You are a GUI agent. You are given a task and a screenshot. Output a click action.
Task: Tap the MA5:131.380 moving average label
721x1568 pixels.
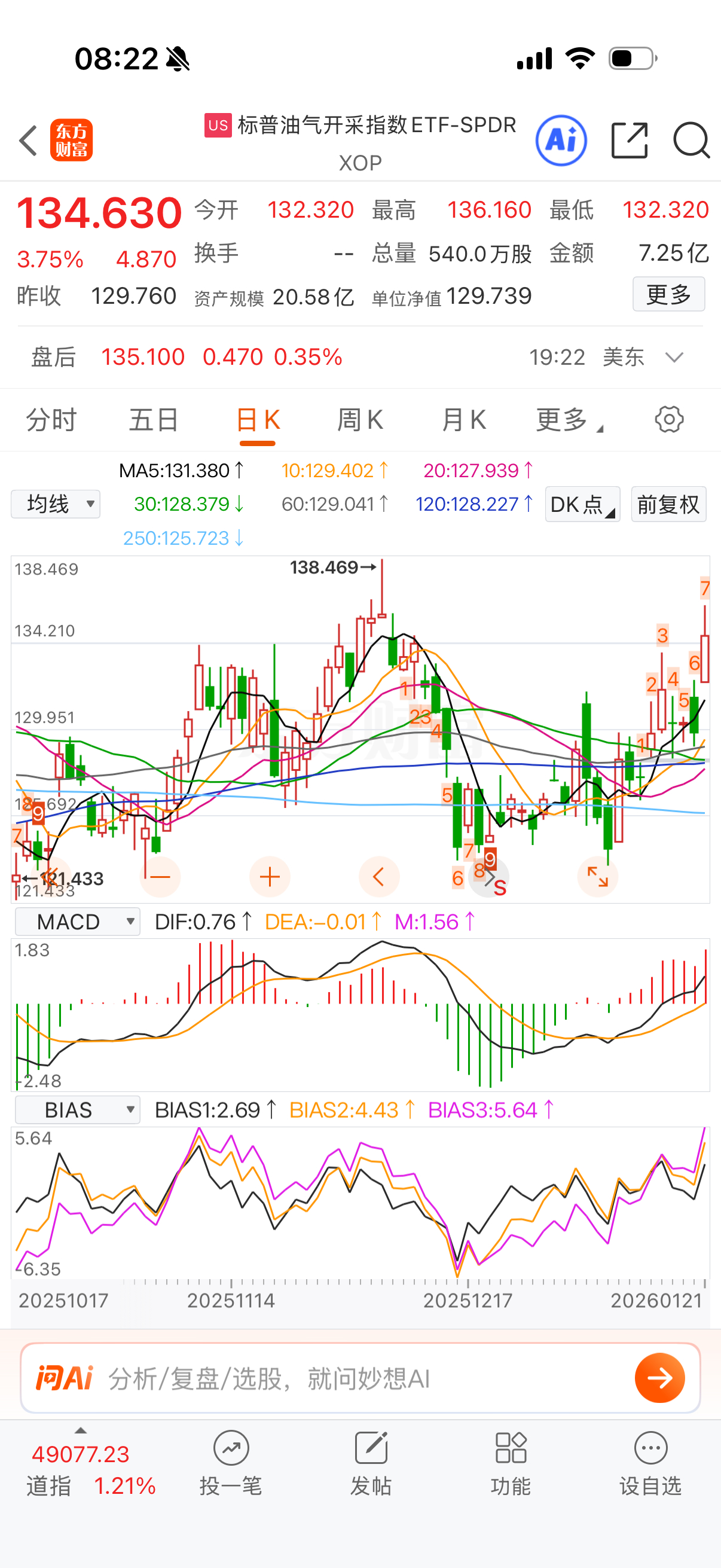coord(181,471)
